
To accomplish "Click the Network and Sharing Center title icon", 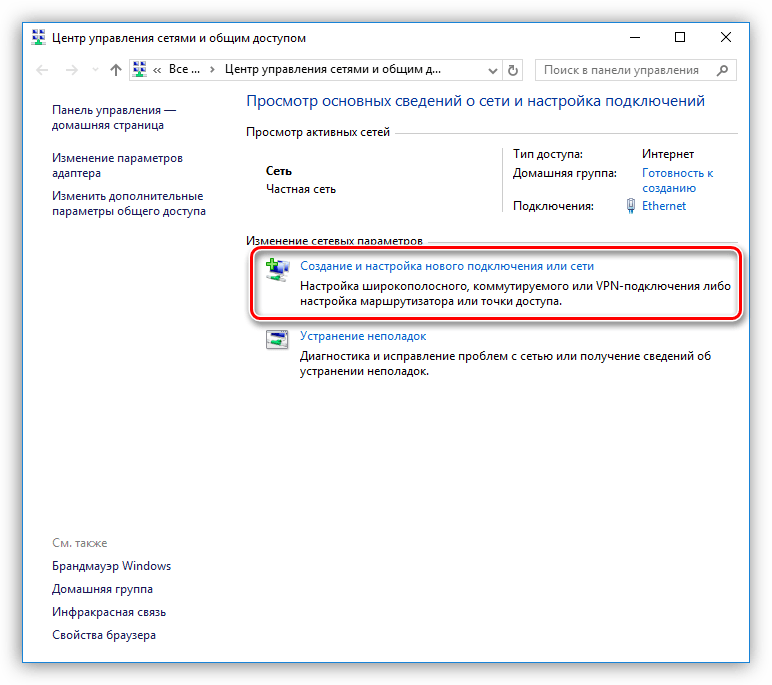I will 38,37.
